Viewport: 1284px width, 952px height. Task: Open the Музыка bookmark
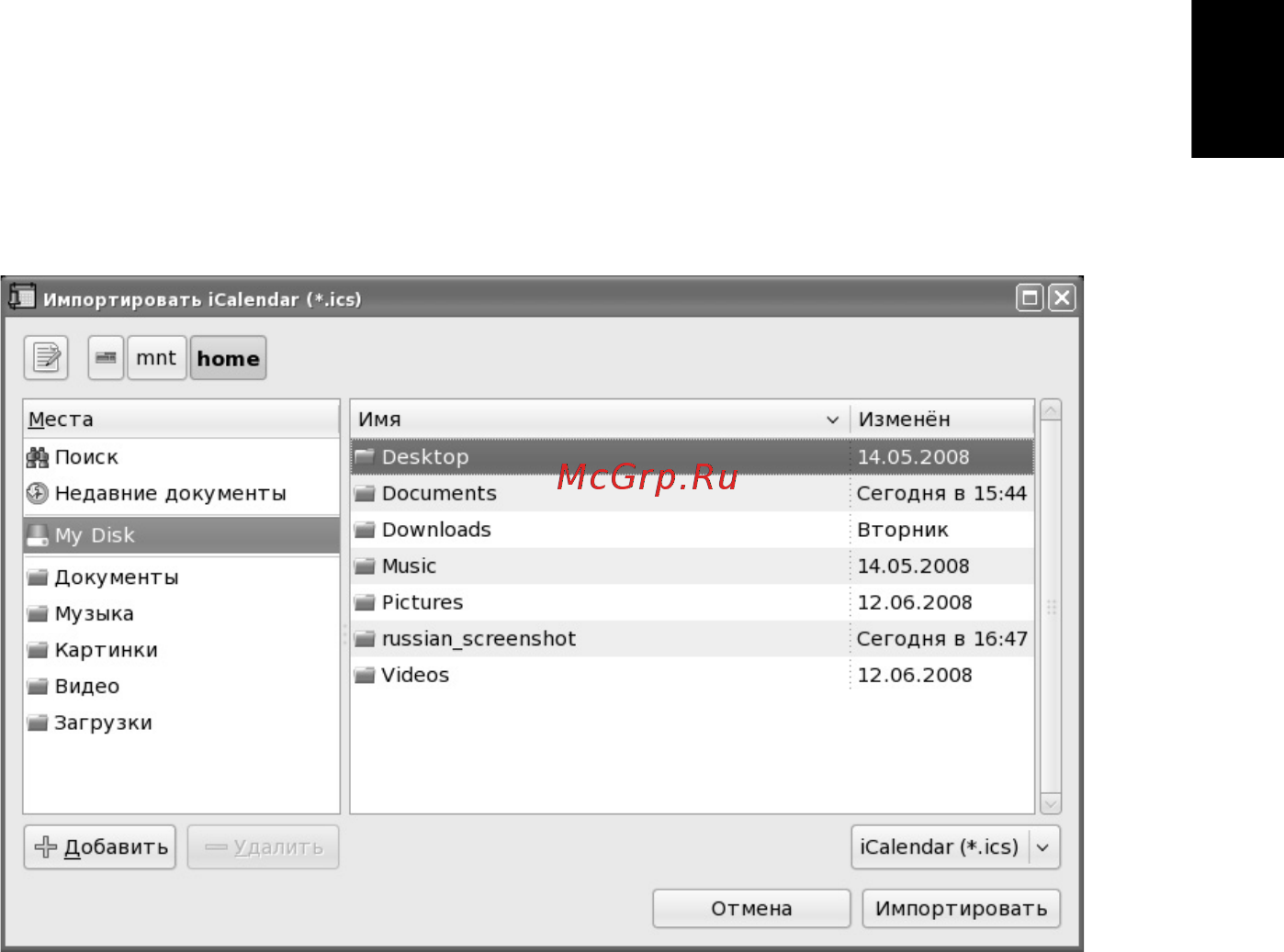pyautogui.click(x=182, y=613)
